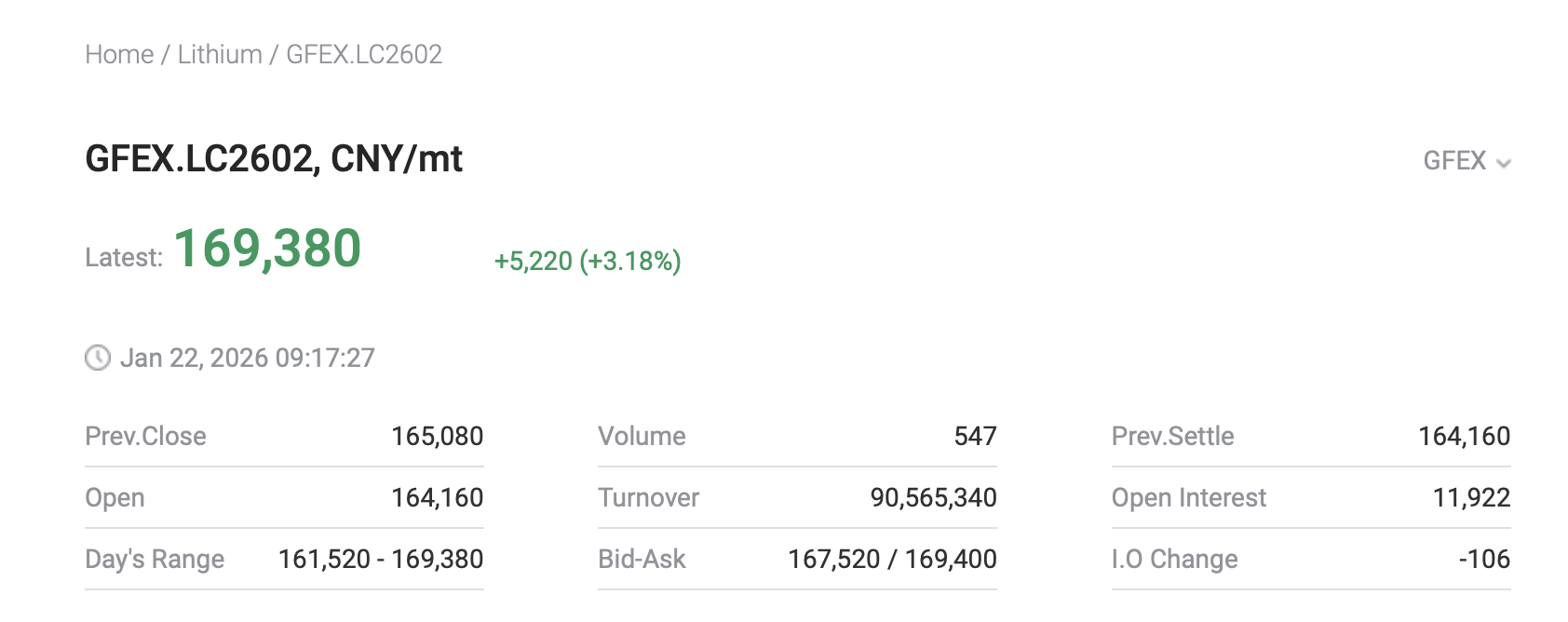This screenshot has width=1568, height=622.
Task: Click the Turnover value 90,565,340
Action: pos(931,497)
